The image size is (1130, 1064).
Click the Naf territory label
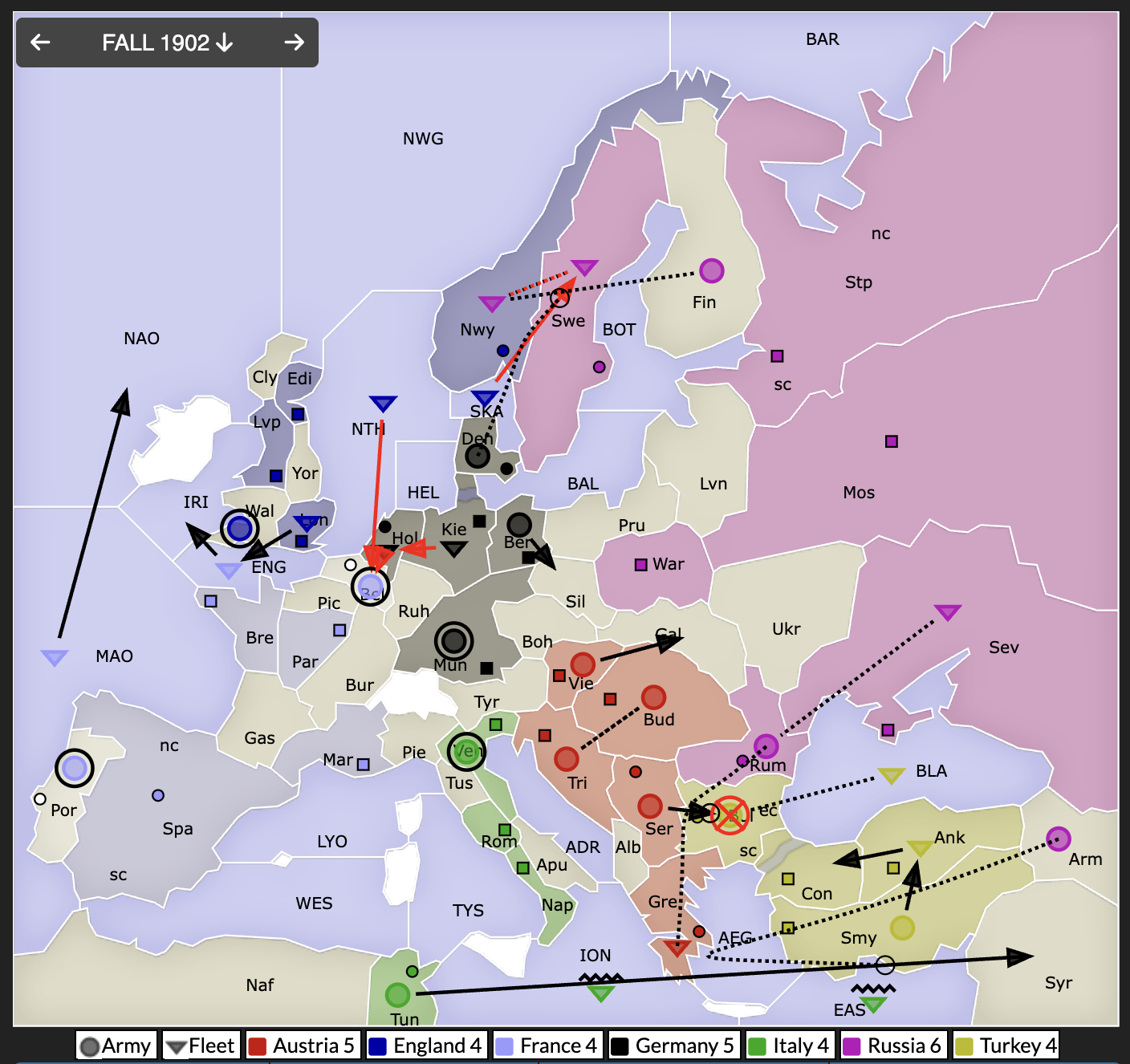click(260, 985)
